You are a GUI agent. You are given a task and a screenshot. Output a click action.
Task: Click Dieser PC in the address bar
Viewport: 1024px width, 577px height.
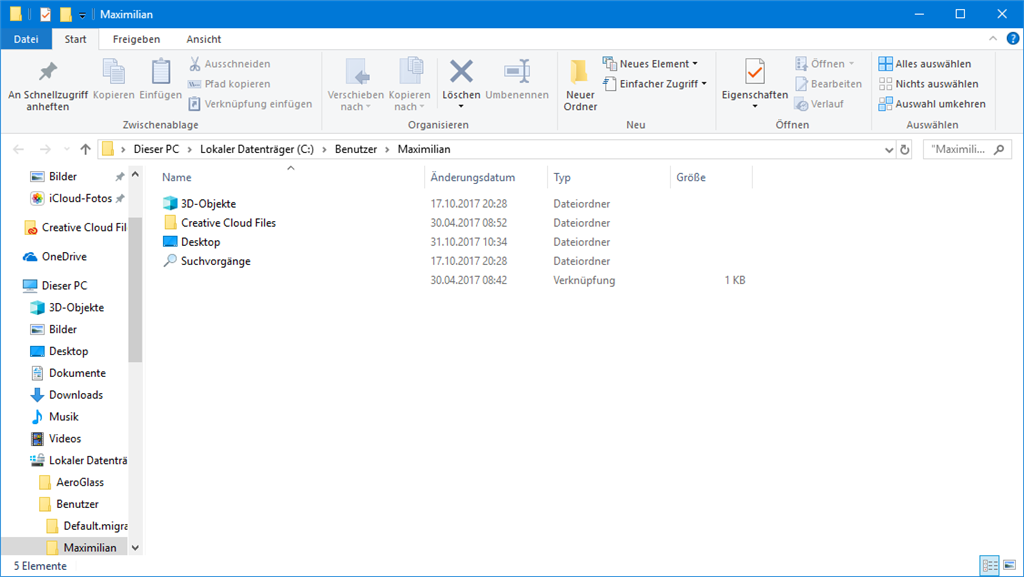156,149
